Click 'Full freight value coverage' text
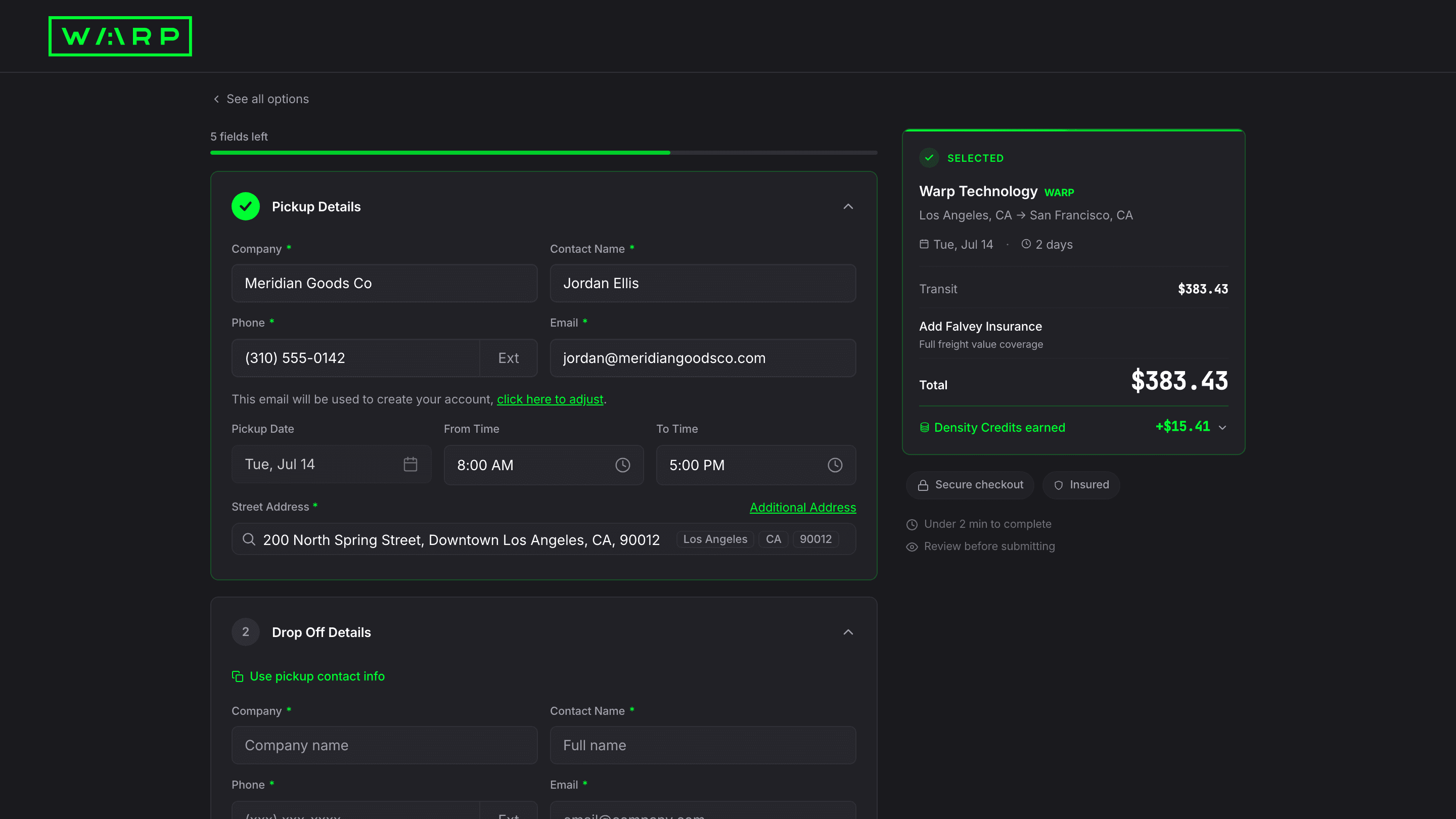Viewport: 1456px width, 819px height. (x=981, y=344)
